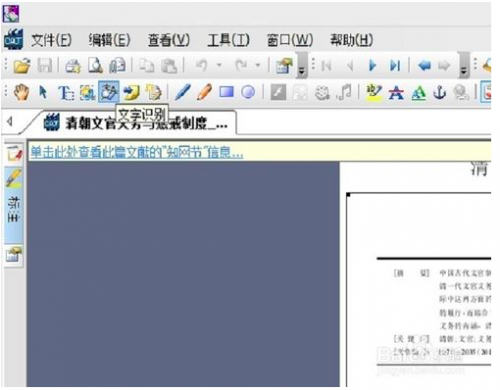This screenshot has width=500, height=390.
Task: Click the music note audio icon
Action: 344,92
